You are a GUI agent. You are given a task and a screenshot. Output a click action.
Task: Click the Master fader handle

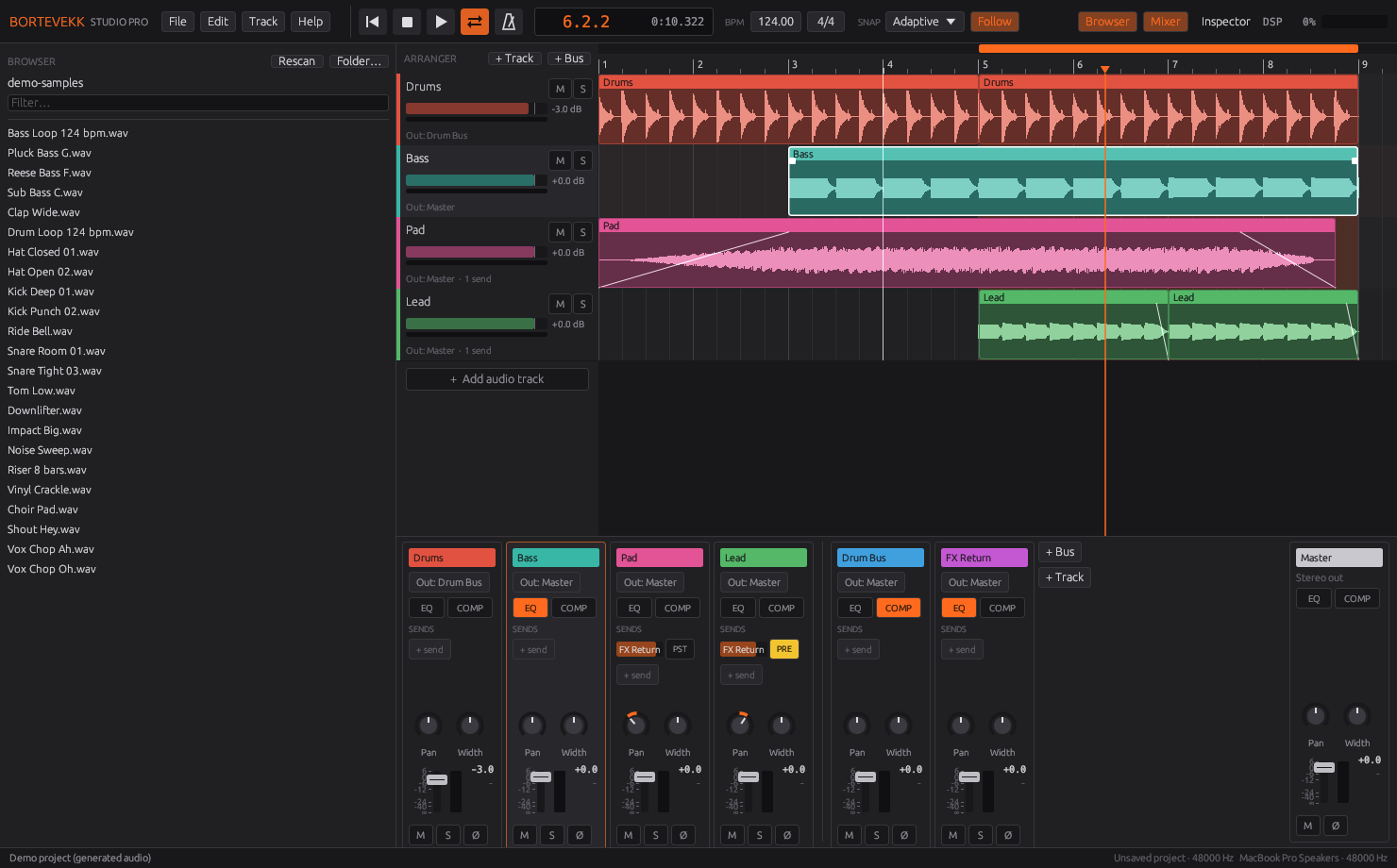pos(1324,768)
